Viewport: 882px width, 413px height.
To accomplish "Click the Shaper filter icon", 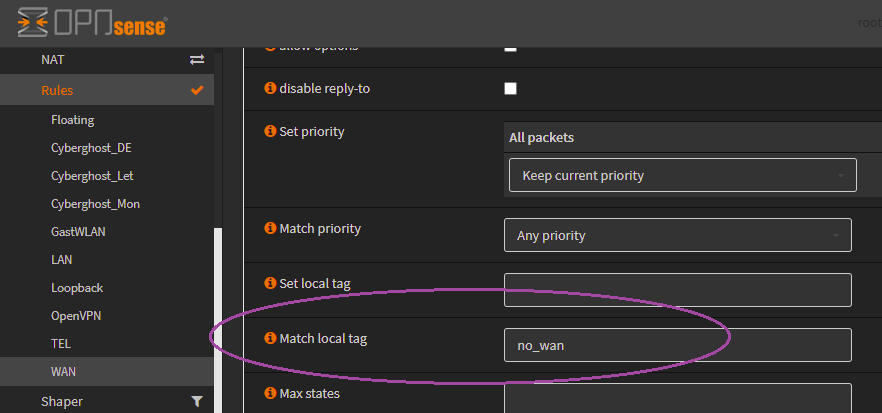I will pos(197,401).
